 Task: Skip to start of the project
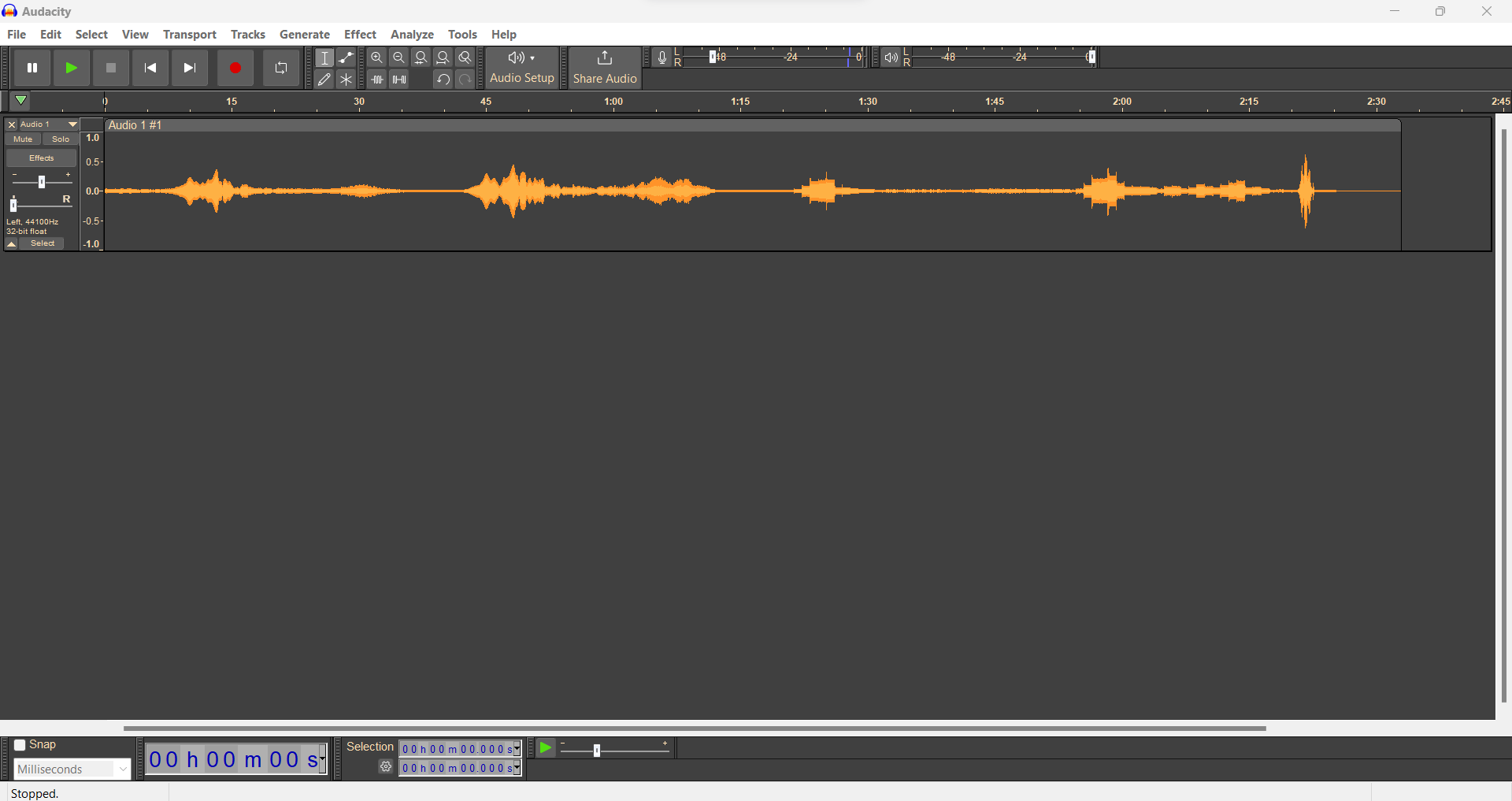click(150, 68)
